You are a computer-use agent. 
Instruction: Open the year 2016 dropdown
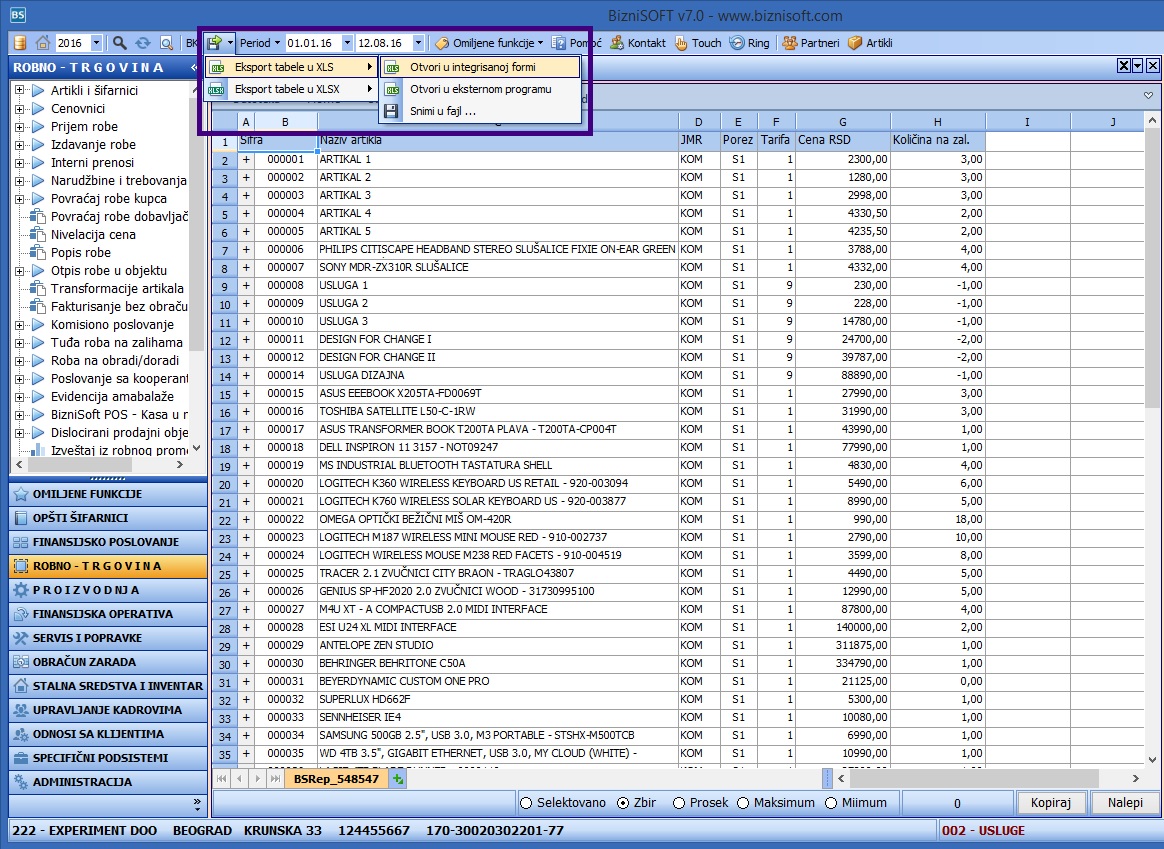pyautogui.click(x=96, y=43)
